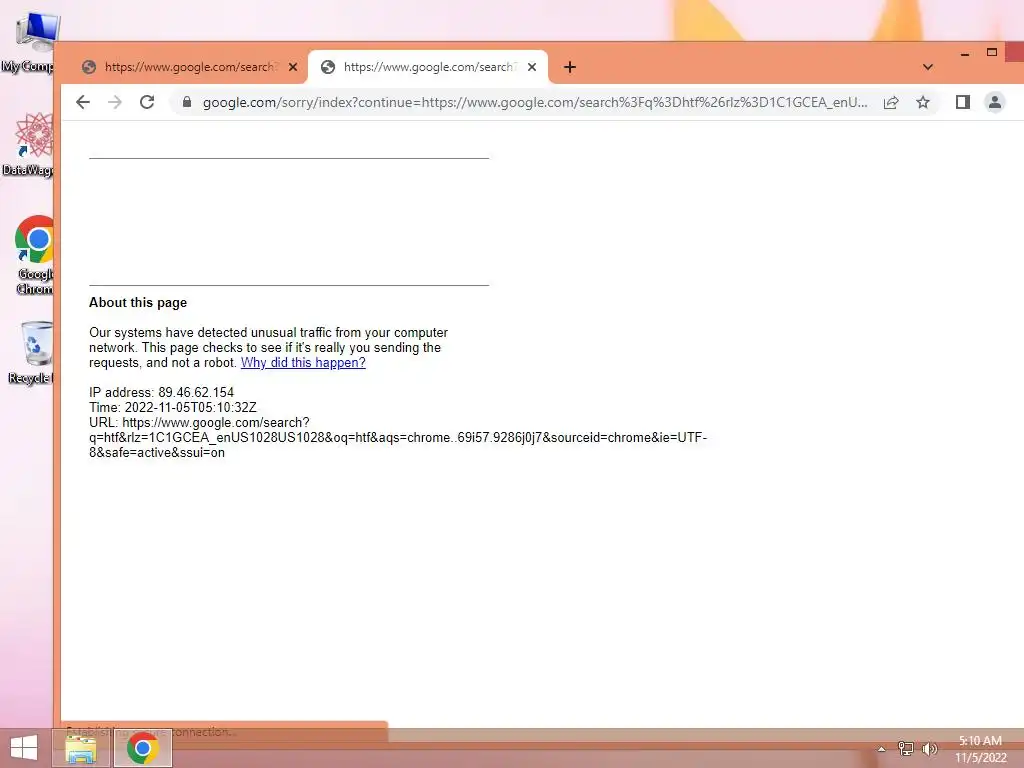This screenshot has width=1024, height=768.
Task: Go back using Chrome's back arrow
Action: pos(83,102)
